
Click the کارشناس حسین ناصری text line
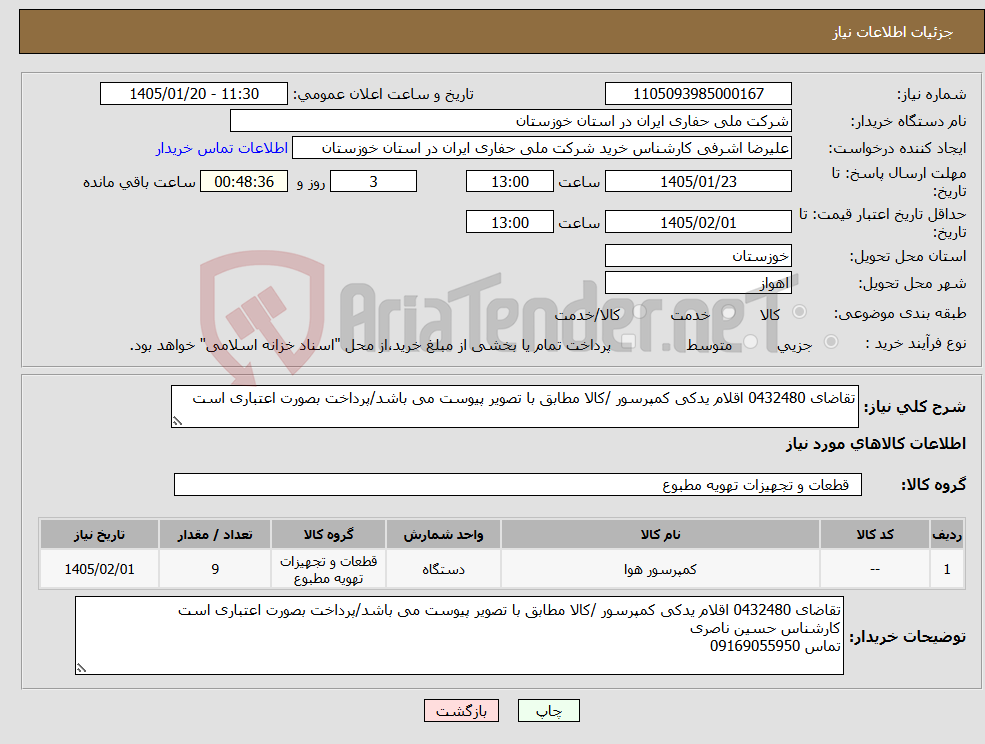pos(765,628)
